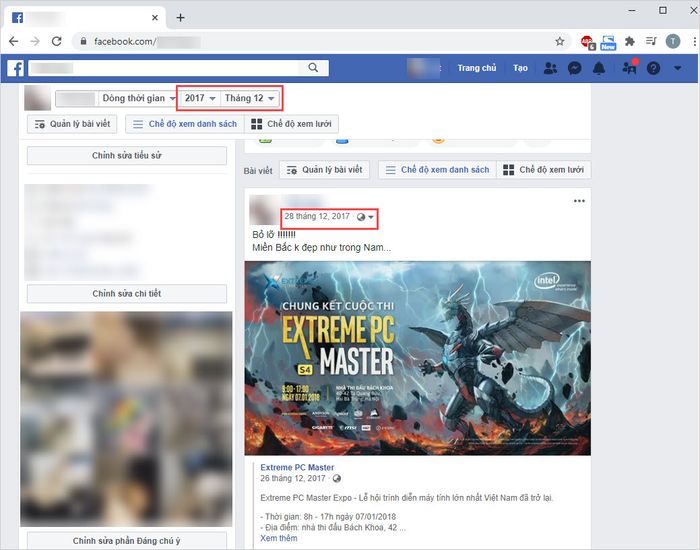Click the post author's blurred avatar
Screen dimensions: 700x550
(x=264, y=210)
